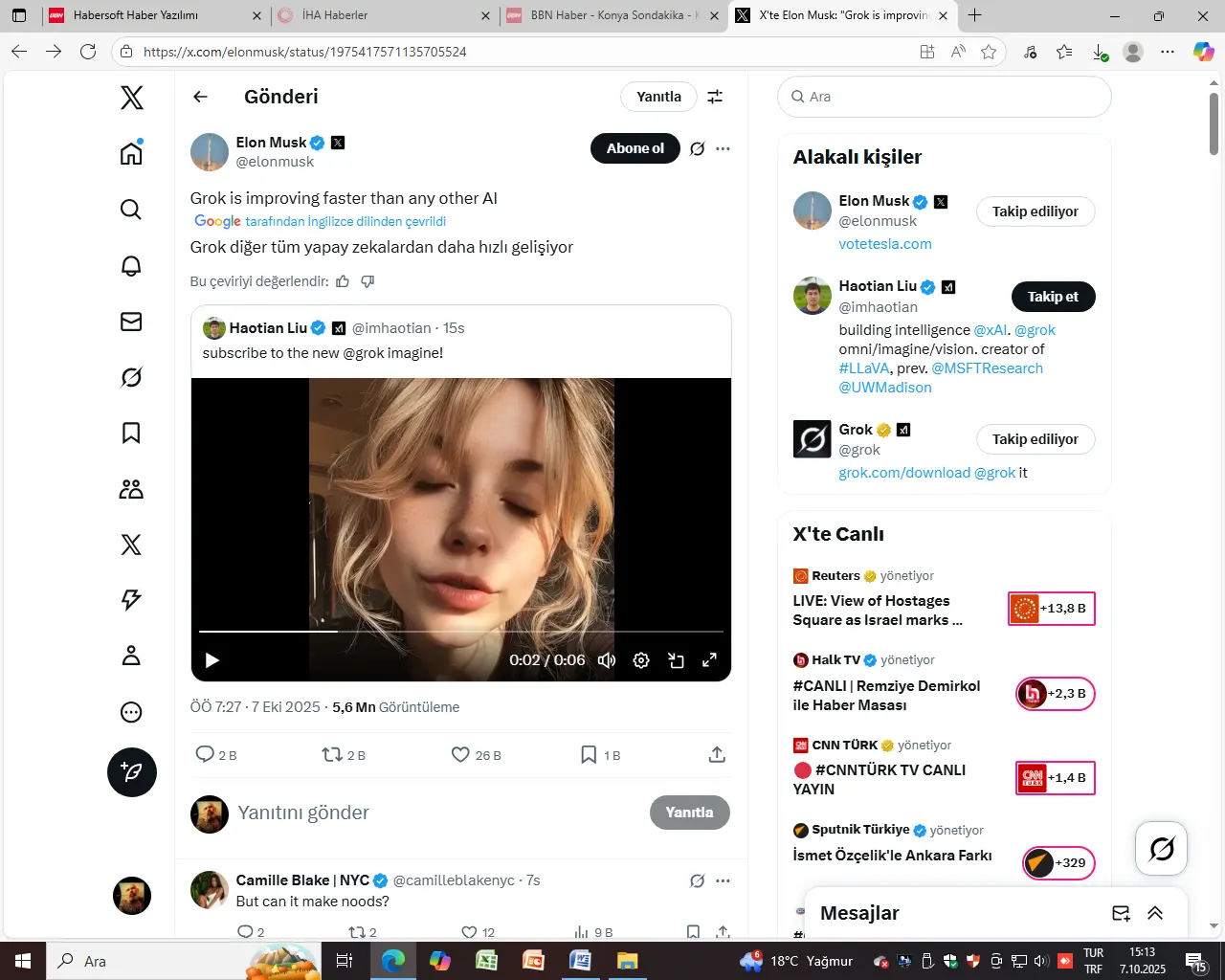Click the Abone ol button
This screenshot has width=1225, height=980.
(635, 148)
